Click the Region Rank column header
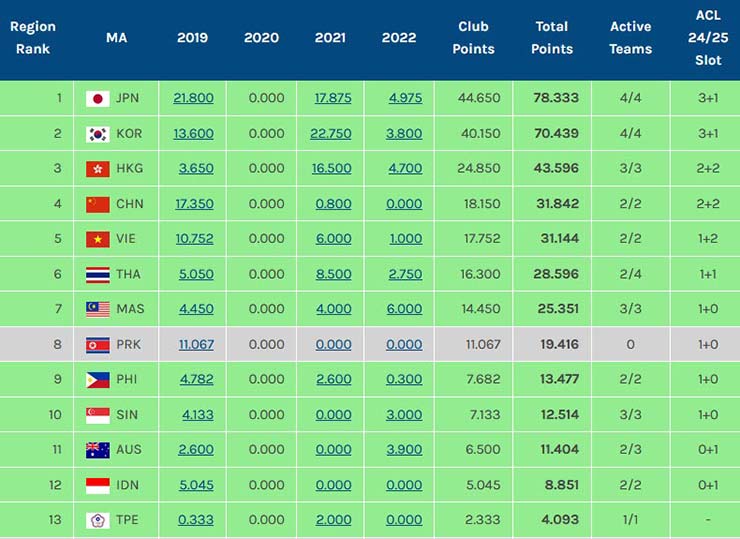The width and height of the screenshot is (740, 539). click(33, 38)
